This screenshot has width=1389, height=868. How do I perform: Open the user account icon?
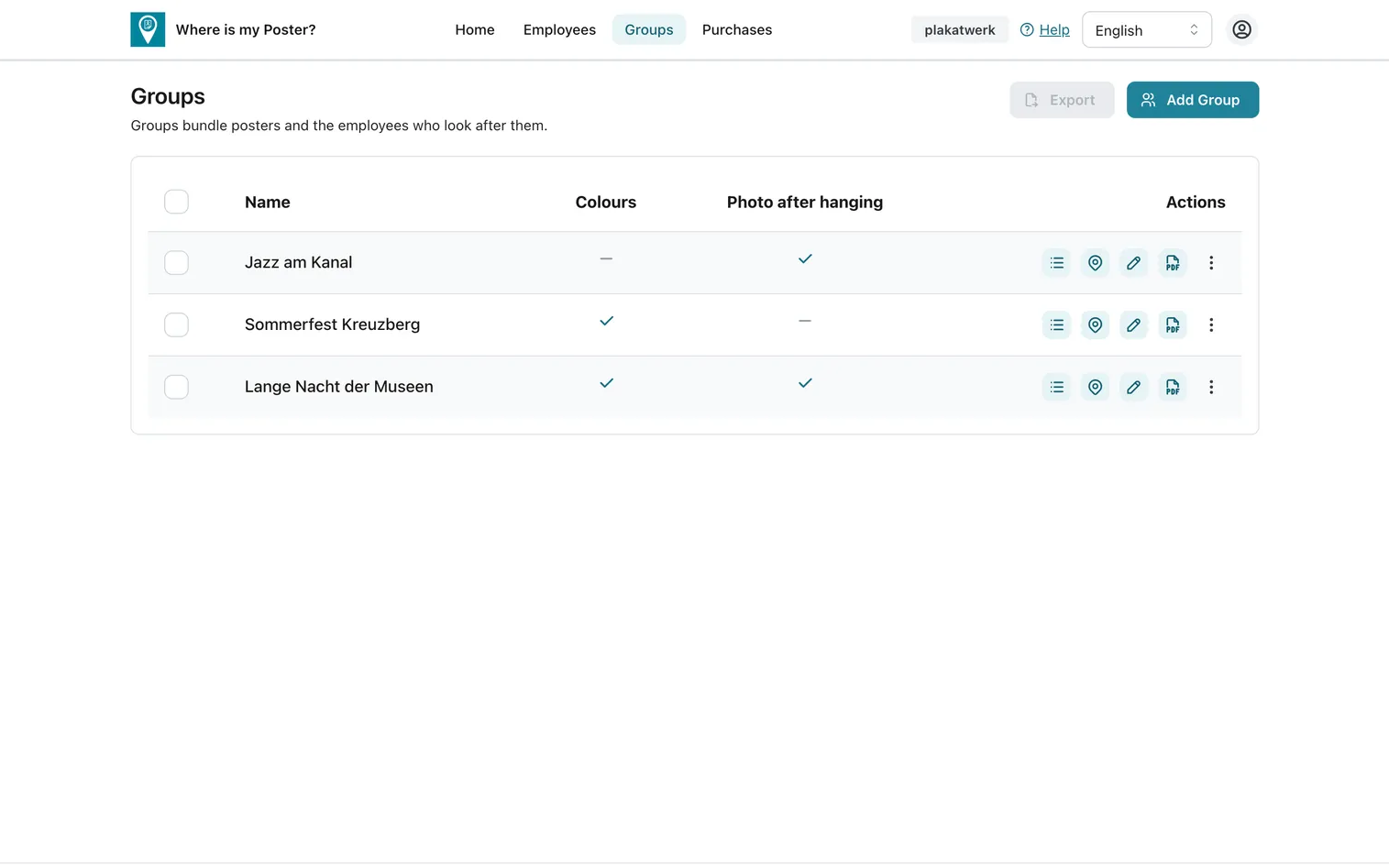pos(1241,29)
